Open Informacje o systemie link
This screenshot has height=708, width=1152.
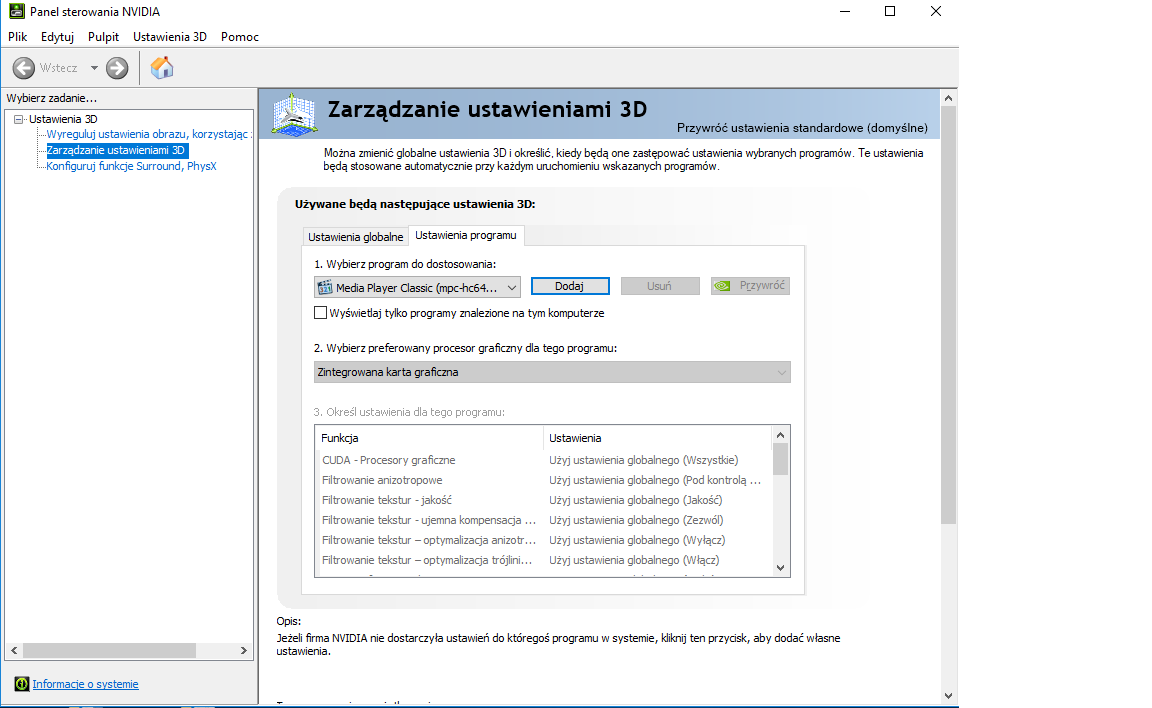click(x=85, y=684)
